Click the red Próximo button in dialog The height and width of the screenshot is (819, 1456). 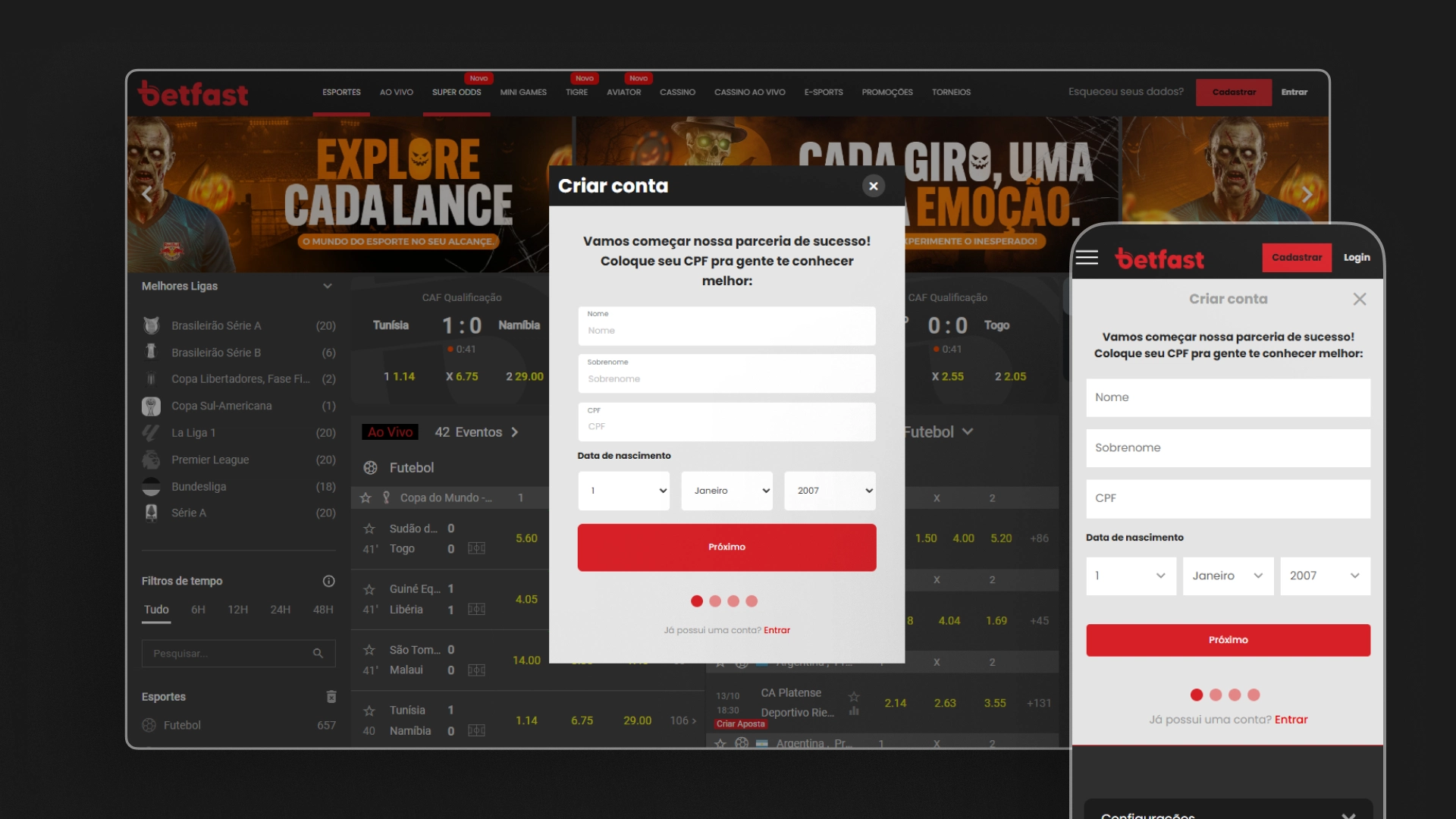[726, 547]
